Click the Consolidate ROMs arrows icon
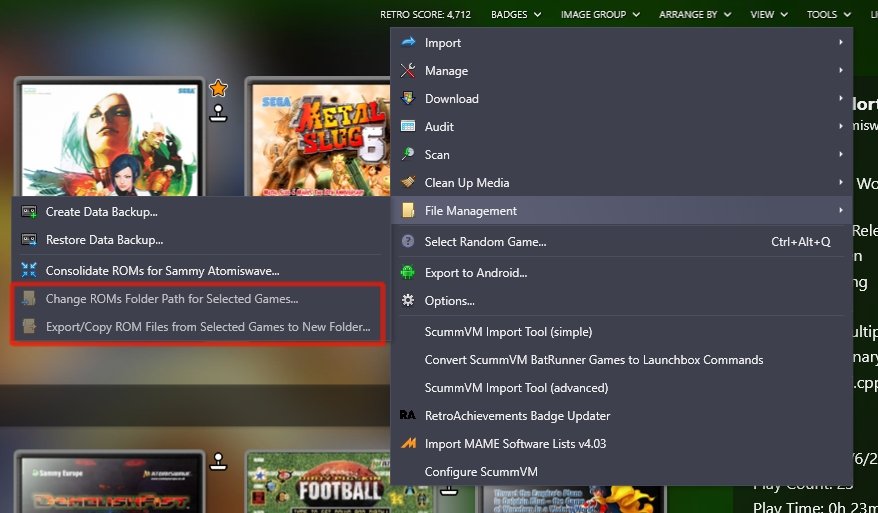This screenshot has height=513, width=878. pos(29,270)
